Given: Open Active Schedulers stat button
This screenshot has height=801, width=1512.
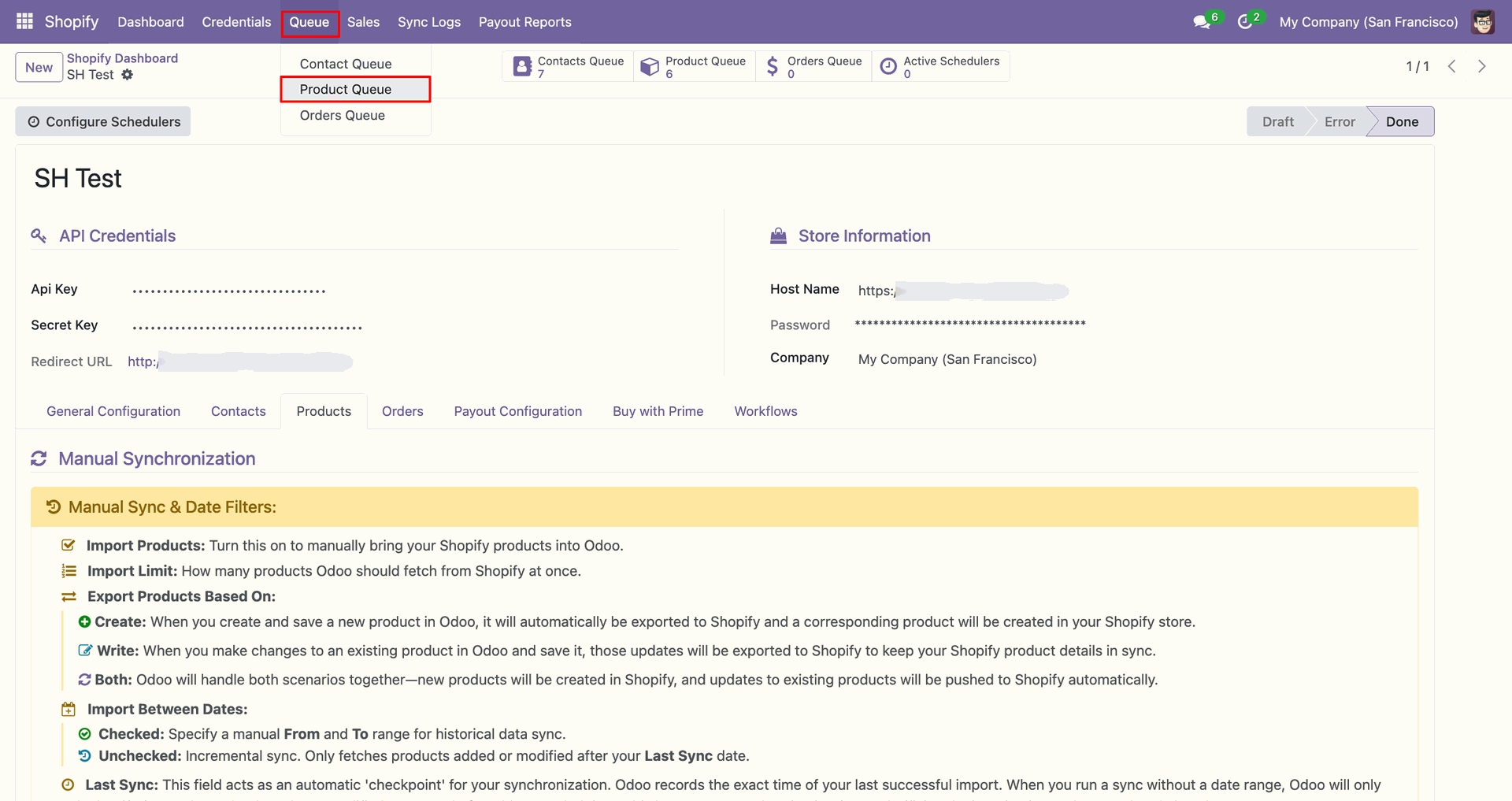Looking at the screenshot, I should [x=940, y=66].
